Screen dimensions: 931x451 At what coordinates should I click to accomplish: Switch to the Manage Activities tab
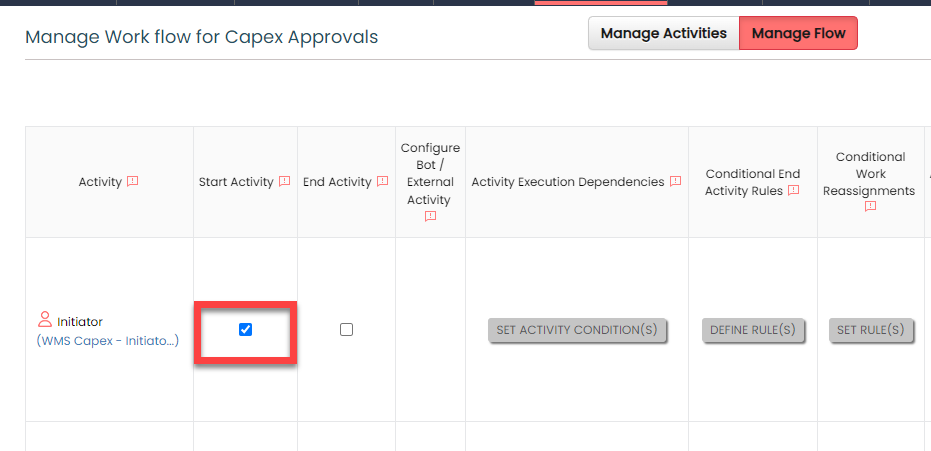(x=663, y=33)
